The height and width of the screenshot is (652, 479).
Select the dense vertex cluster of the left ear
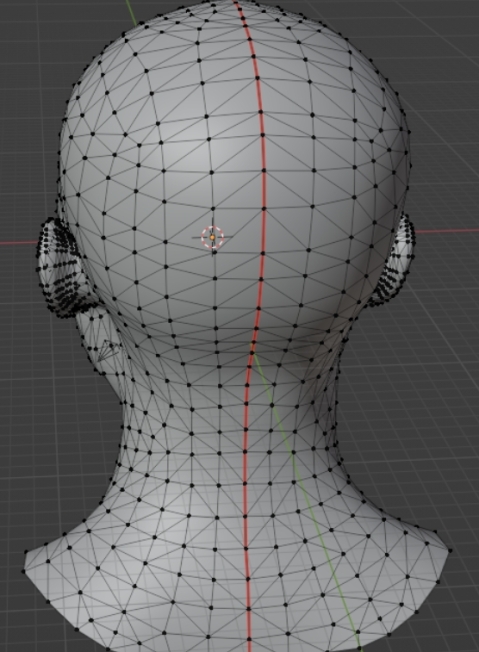(x=62, y=268)
